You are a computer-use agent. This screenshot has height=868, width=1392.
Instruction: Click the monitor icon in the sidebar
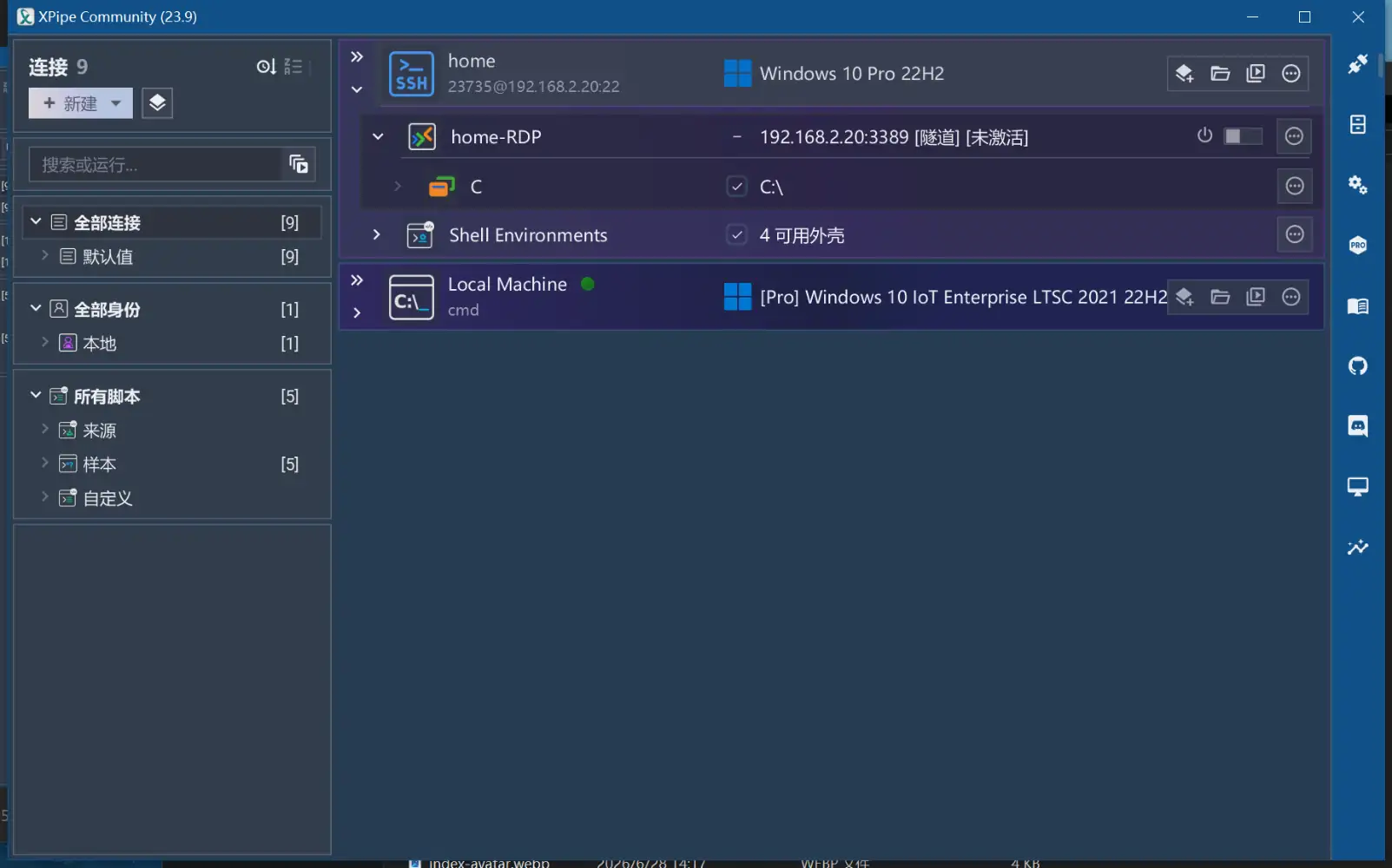[x=1358, y=486]
